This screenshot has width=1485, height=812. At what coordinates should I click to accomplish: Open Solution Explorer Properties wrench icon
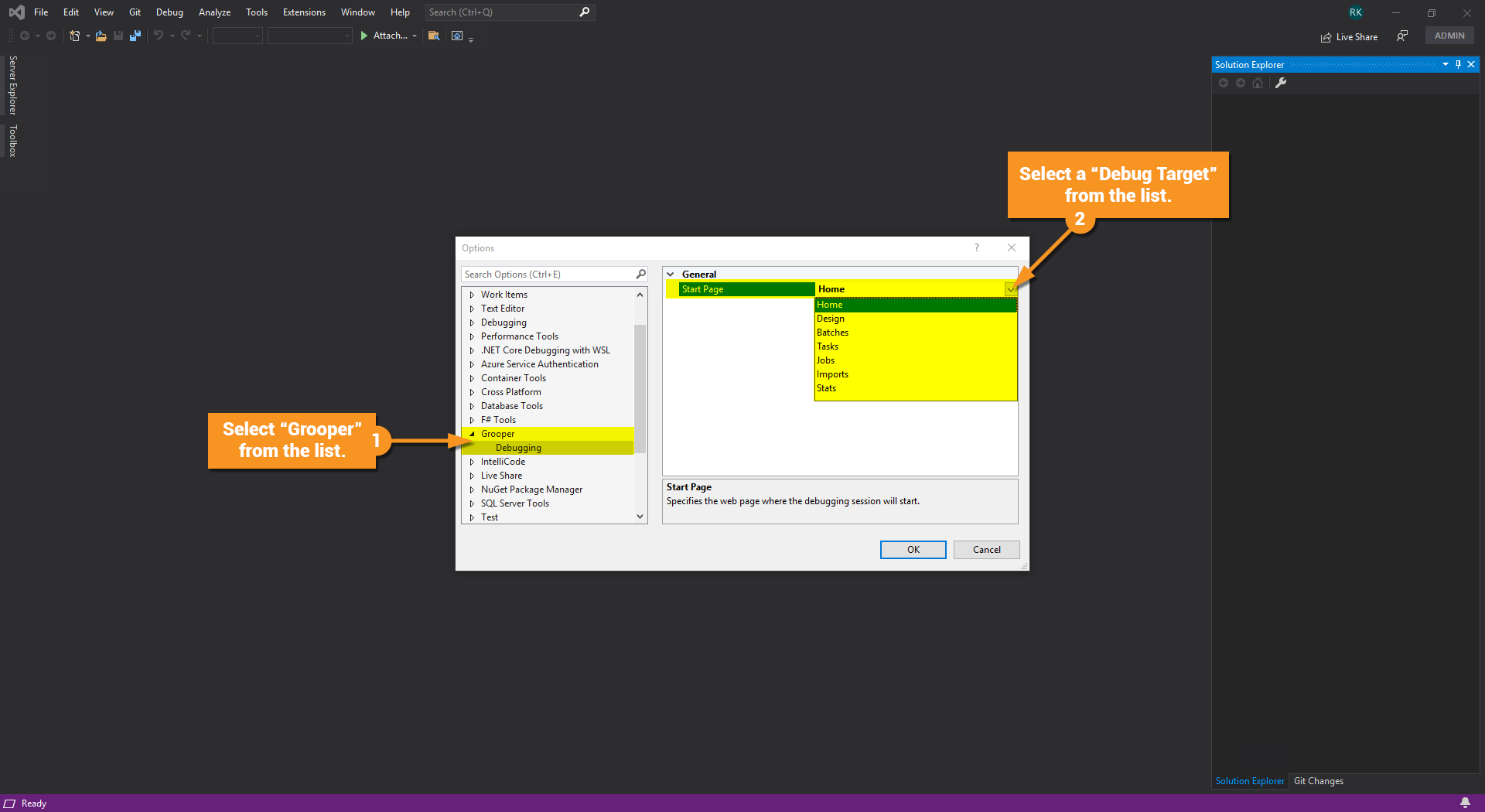pyautogui.click(x=1281, y=83)
